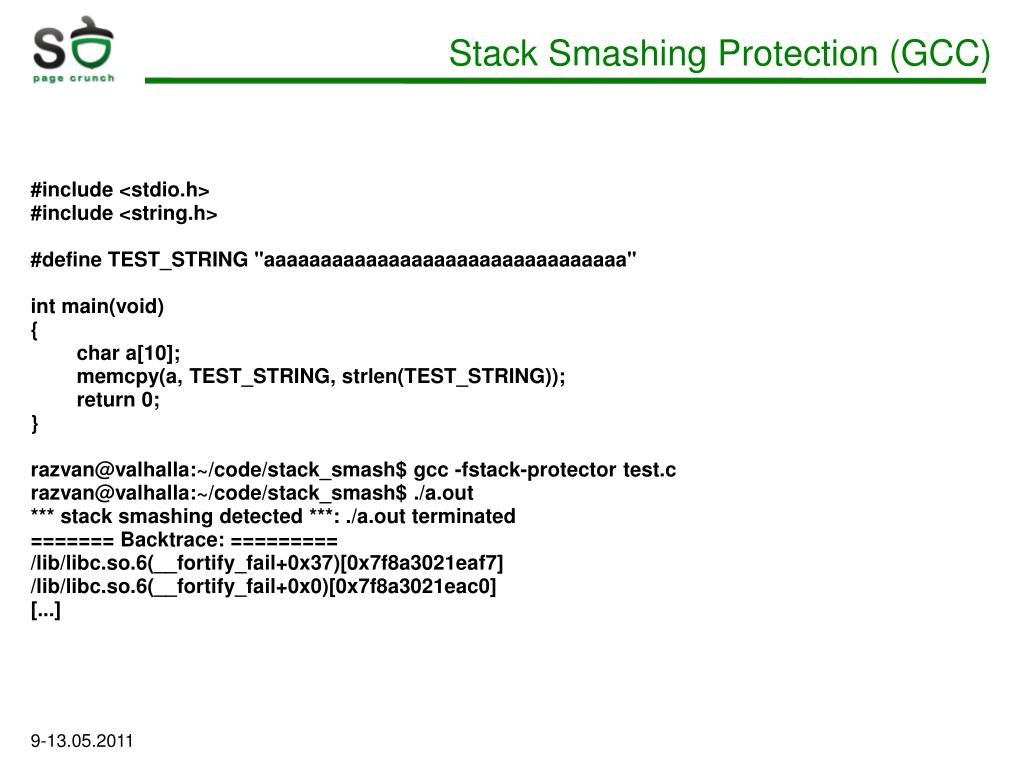This screenshot has height=767, width=1023.
Task: Click the #include <stdio.h> line
Action: [x=120, y=190]
